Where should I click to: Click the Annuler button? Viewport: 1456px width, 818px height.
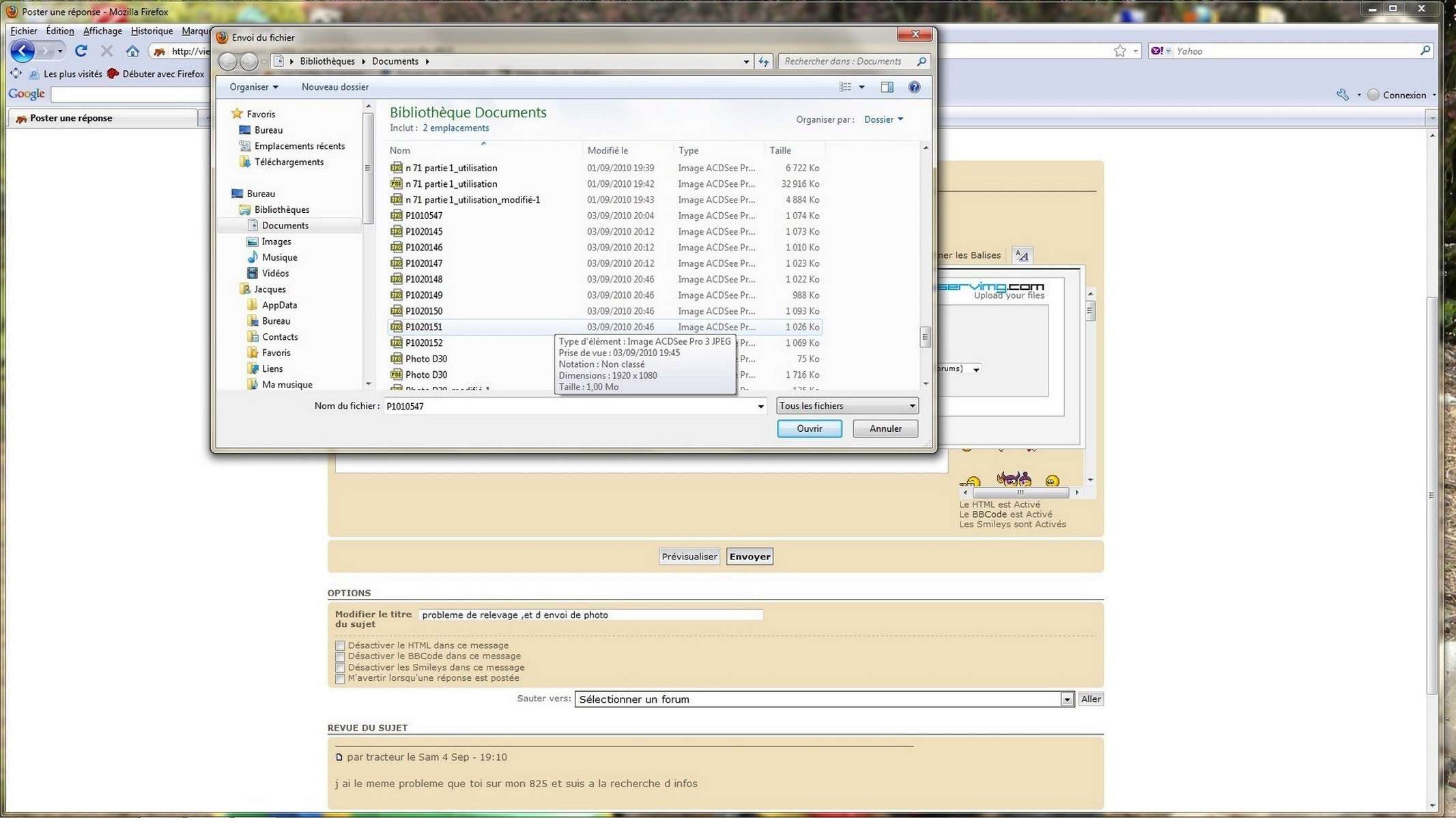coord(885,428)
